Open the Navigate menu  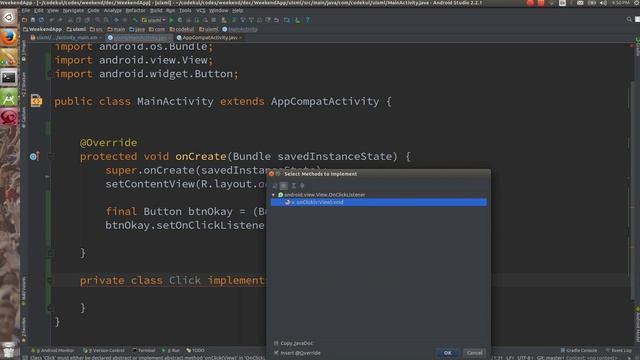(x=73, y=10)
